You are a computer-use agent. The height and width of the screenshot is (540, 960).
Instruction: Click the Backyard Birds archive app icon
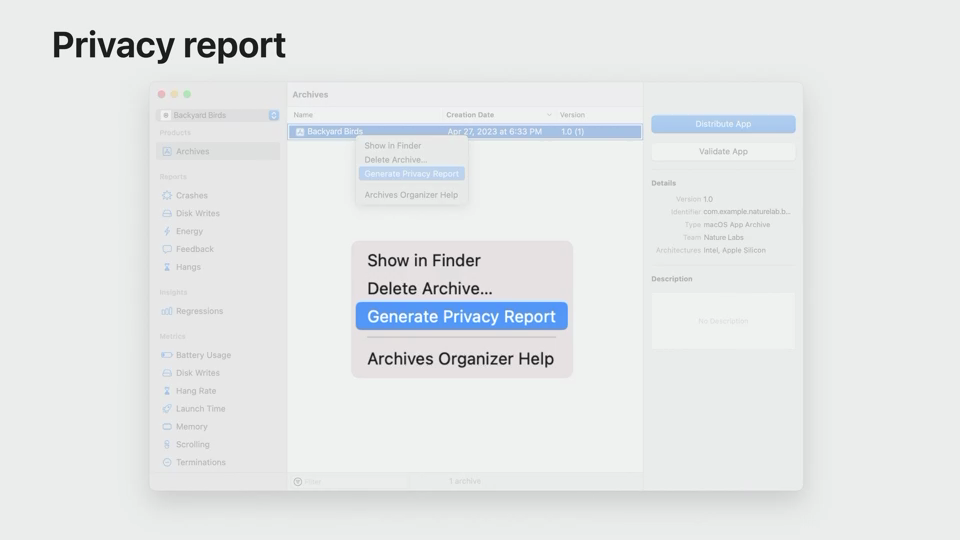pos(300,132)
